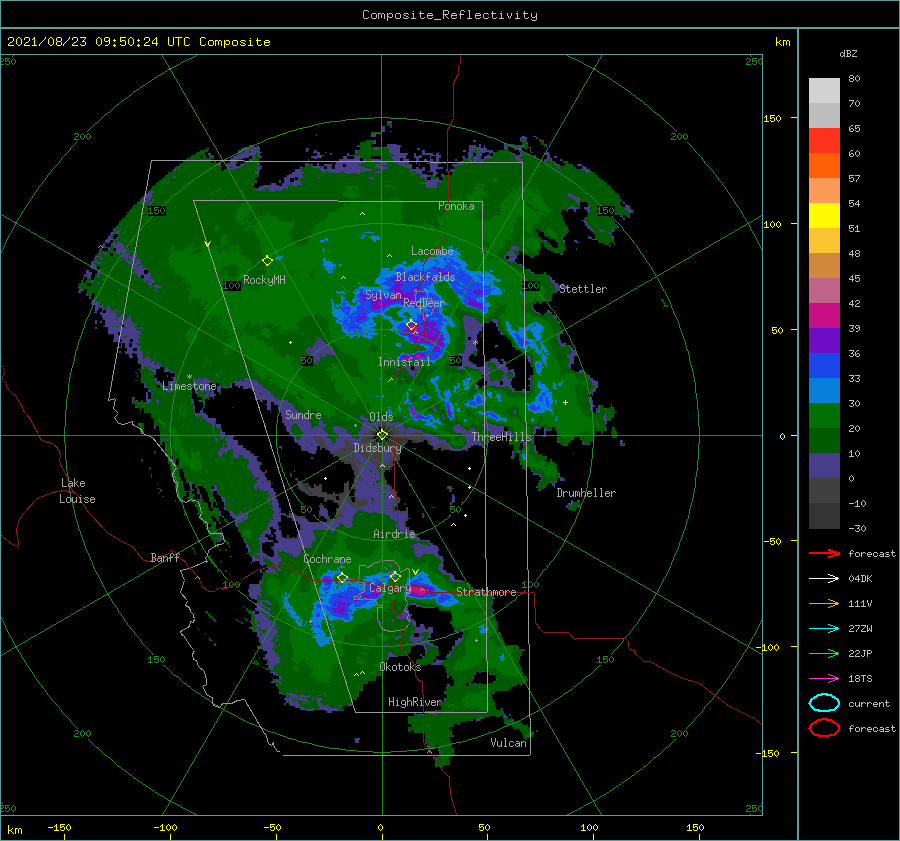Click the Drumheller label
The image size is (900, 841).
(586, 493)
